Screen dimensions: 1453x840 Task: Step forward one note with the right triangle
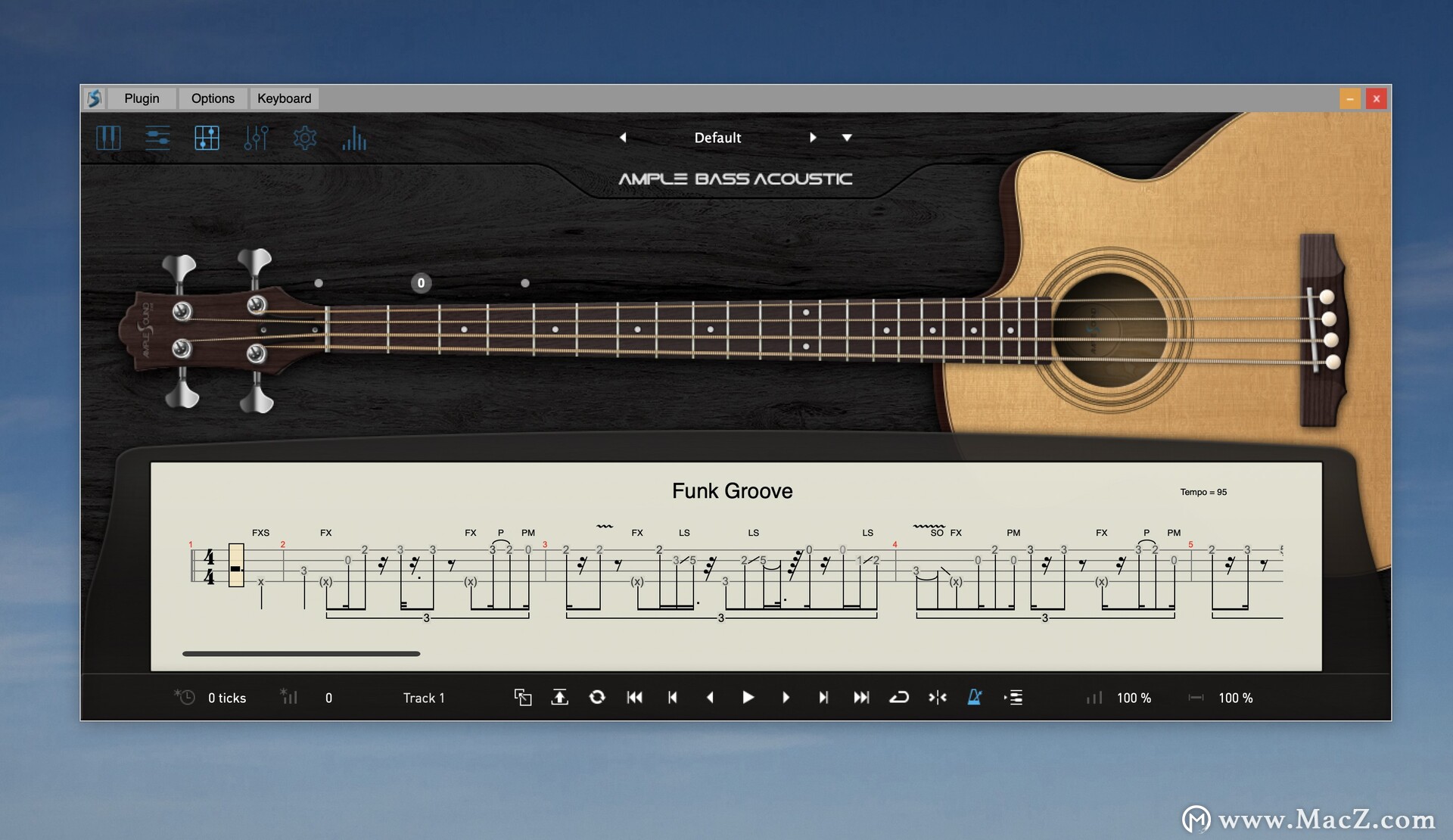[786, 697]
